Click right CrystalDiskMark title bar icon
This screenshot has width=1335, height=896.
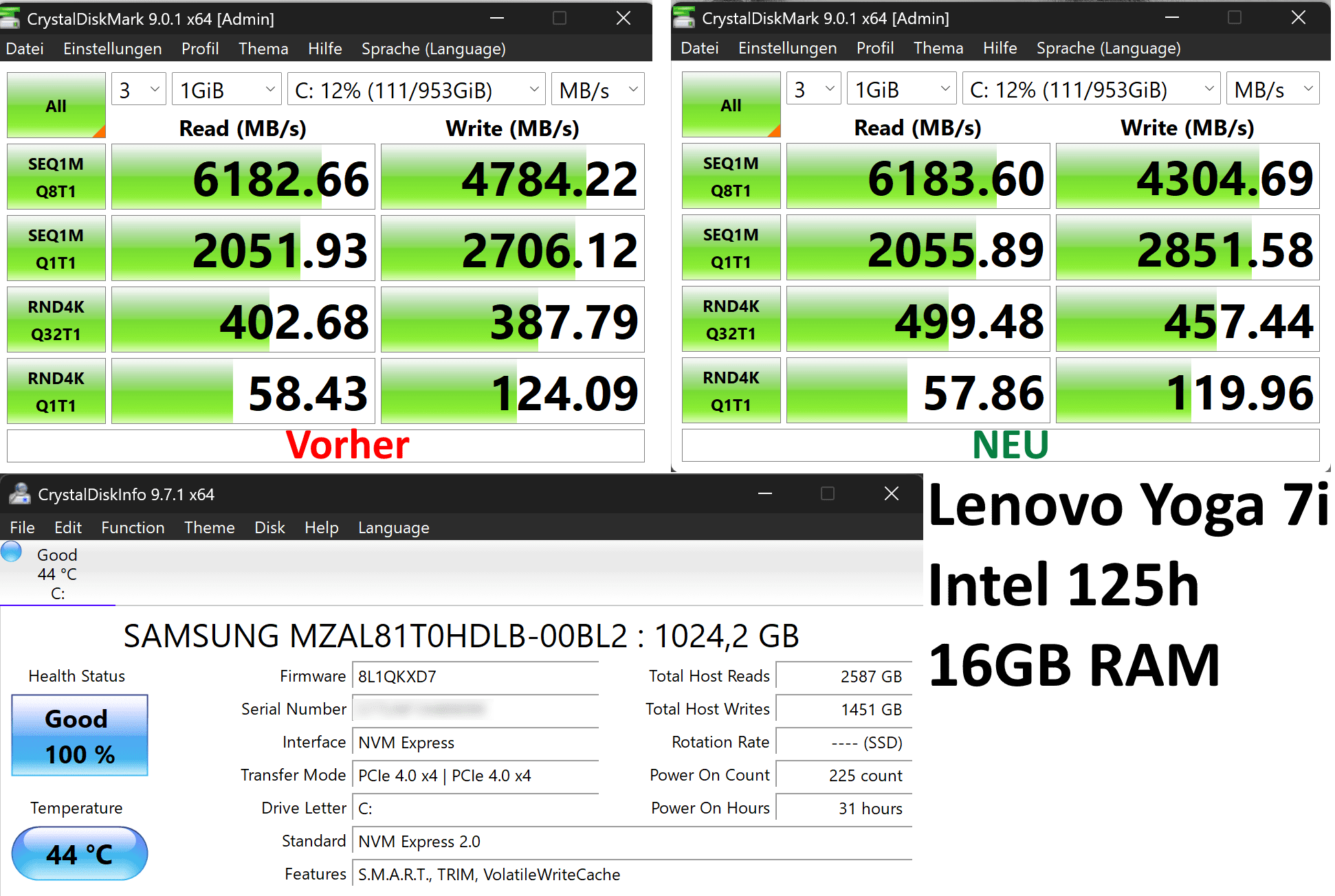tap(684, 18)
